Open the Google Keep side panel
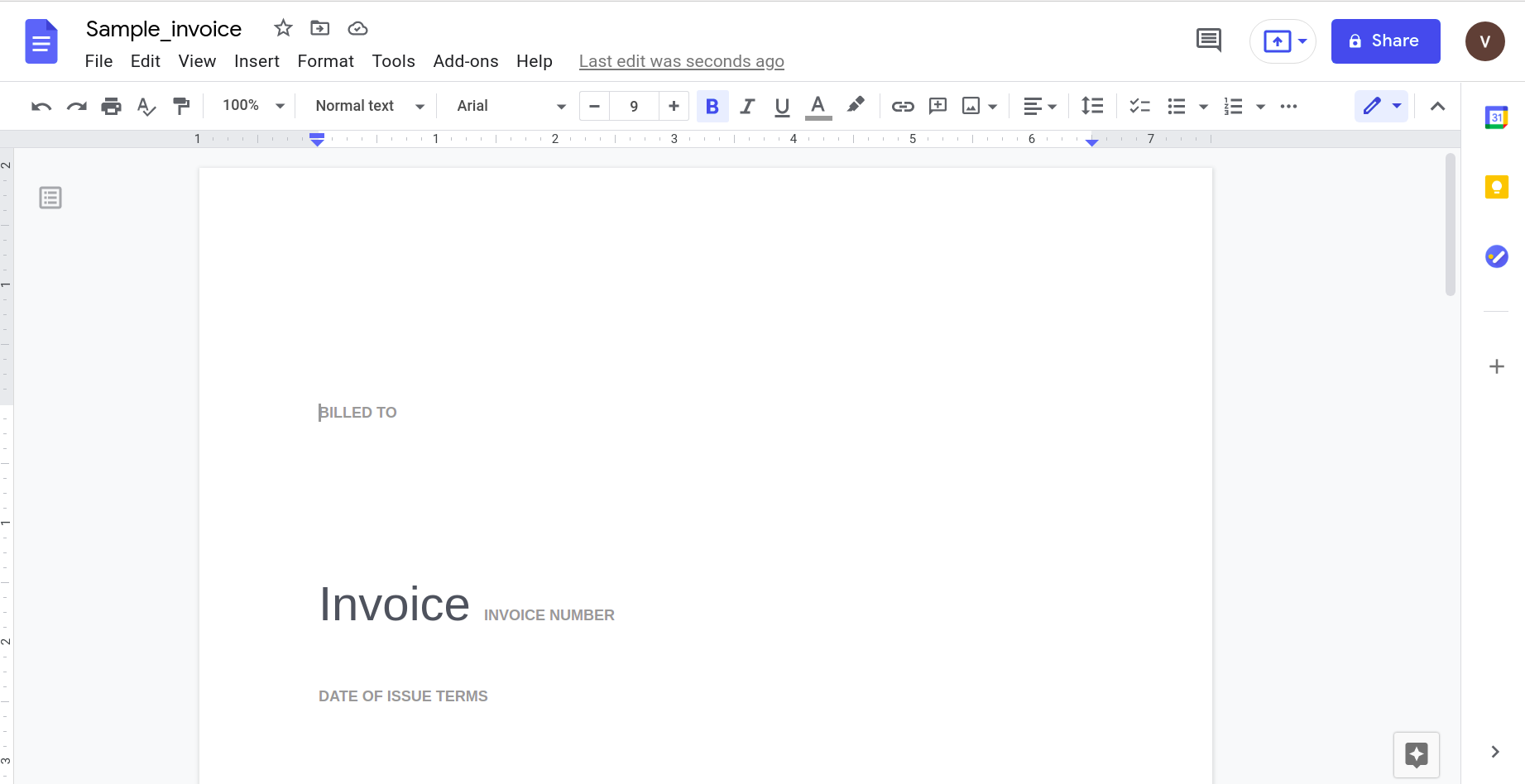Screen dimensions: 1525x784 pyautogui.click(x=1496, y=187)
